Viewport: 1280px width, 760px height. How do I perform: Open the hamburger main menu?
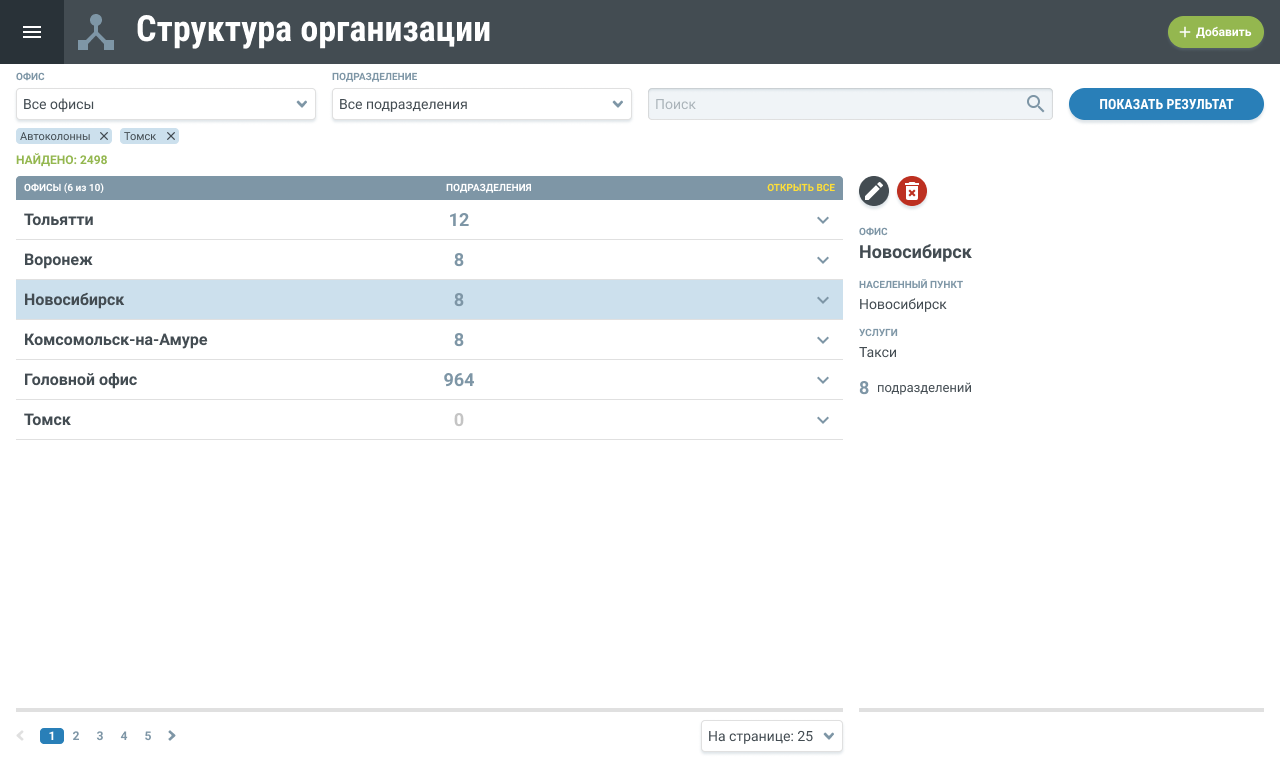coord(32,32)
